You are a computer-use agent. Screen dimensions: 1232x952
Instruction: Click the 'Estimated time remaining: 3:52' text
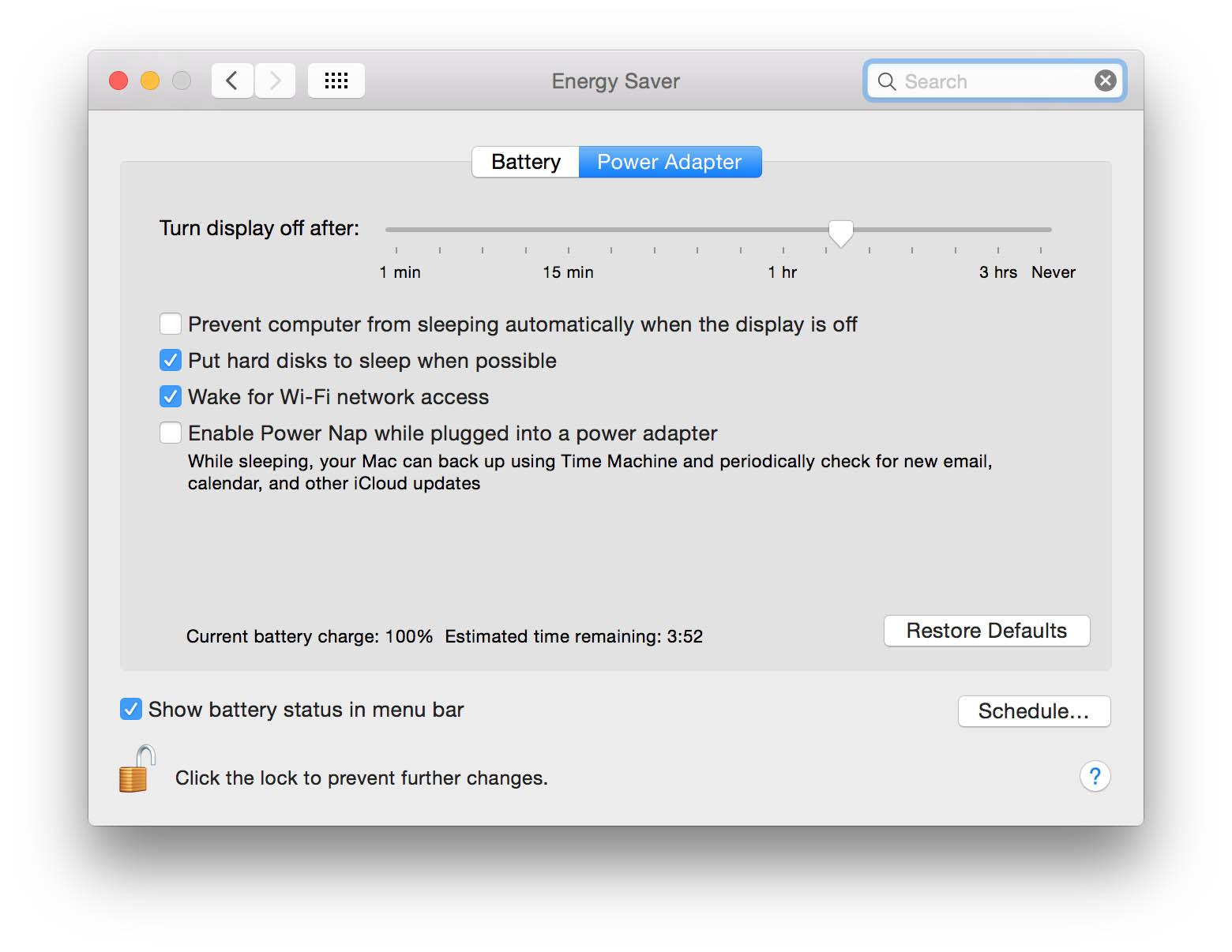[x=573, y=636]
